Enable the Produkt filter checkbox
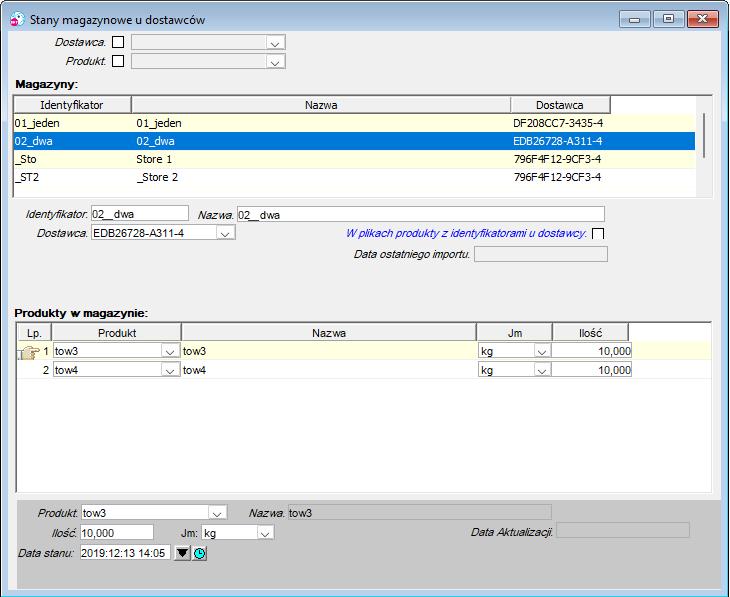The height and width of the screenshot is (597, 730). [118, 61]
